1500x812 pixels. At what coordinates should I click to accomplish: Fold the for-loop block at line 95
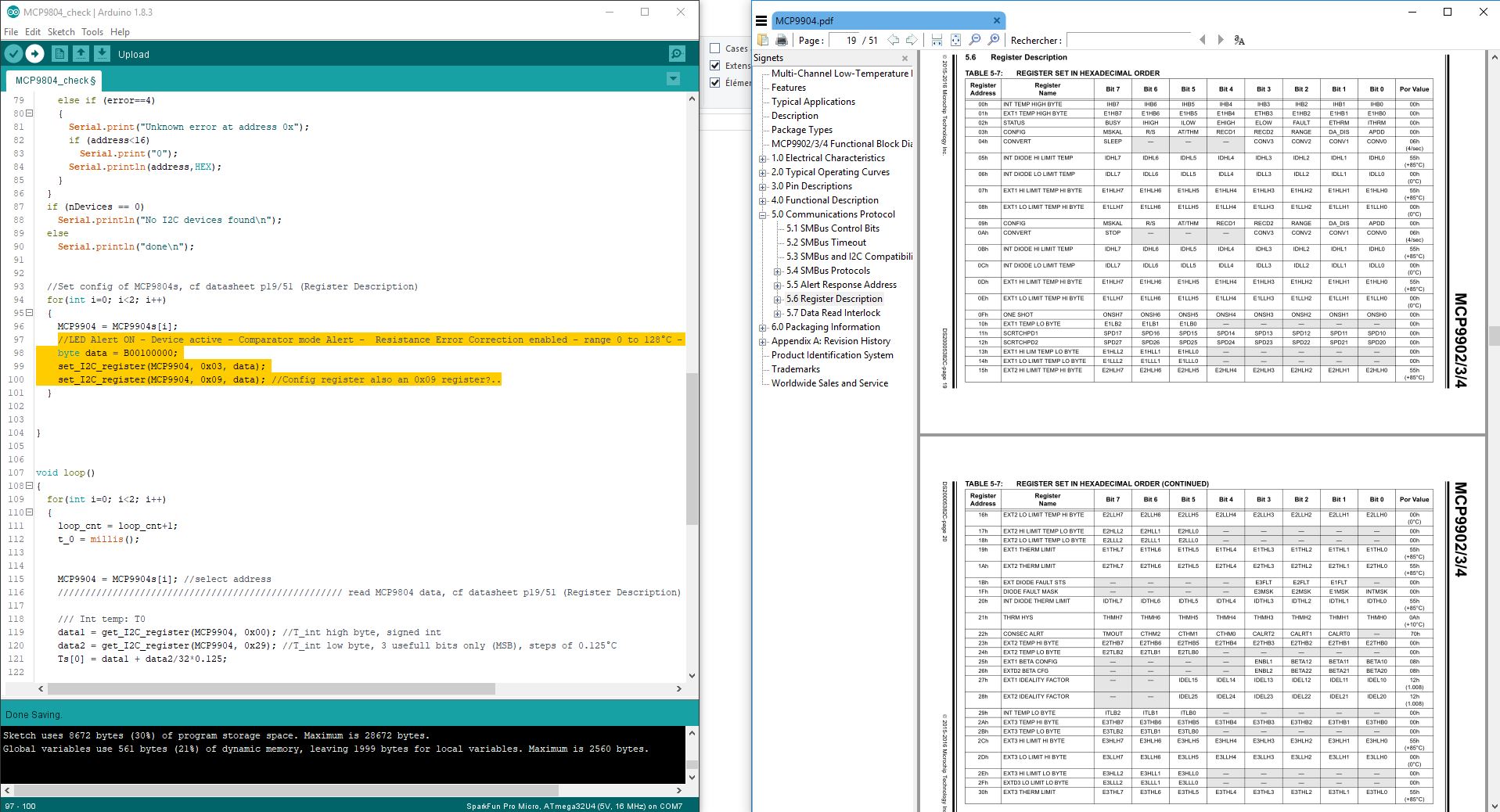(29, 313)
